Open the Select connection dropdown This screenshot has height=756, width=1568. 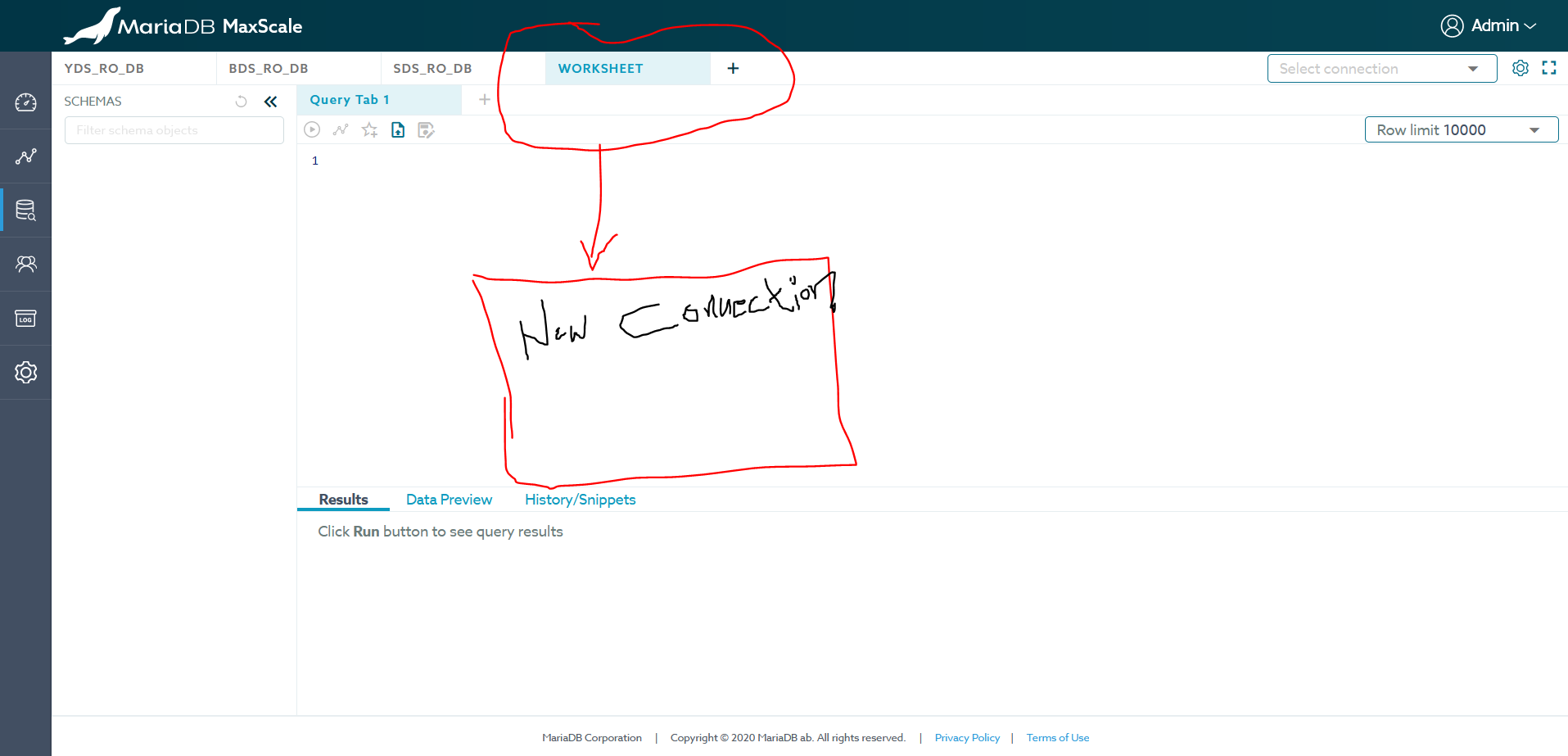(x=1381, y=69)
